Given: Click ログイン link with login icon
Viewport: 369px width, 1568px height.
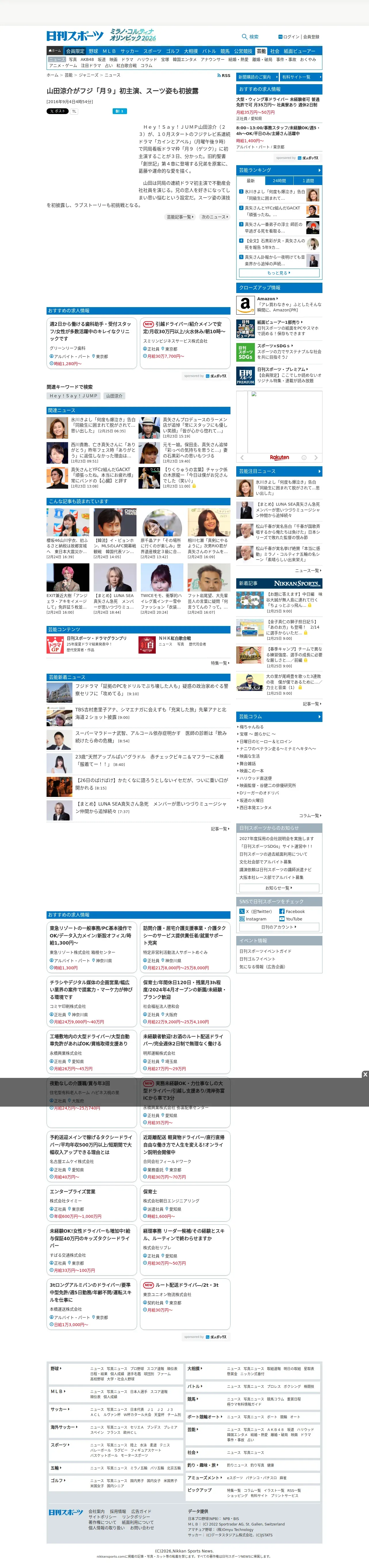Looking at the screenshot, I should pos(289,36).
